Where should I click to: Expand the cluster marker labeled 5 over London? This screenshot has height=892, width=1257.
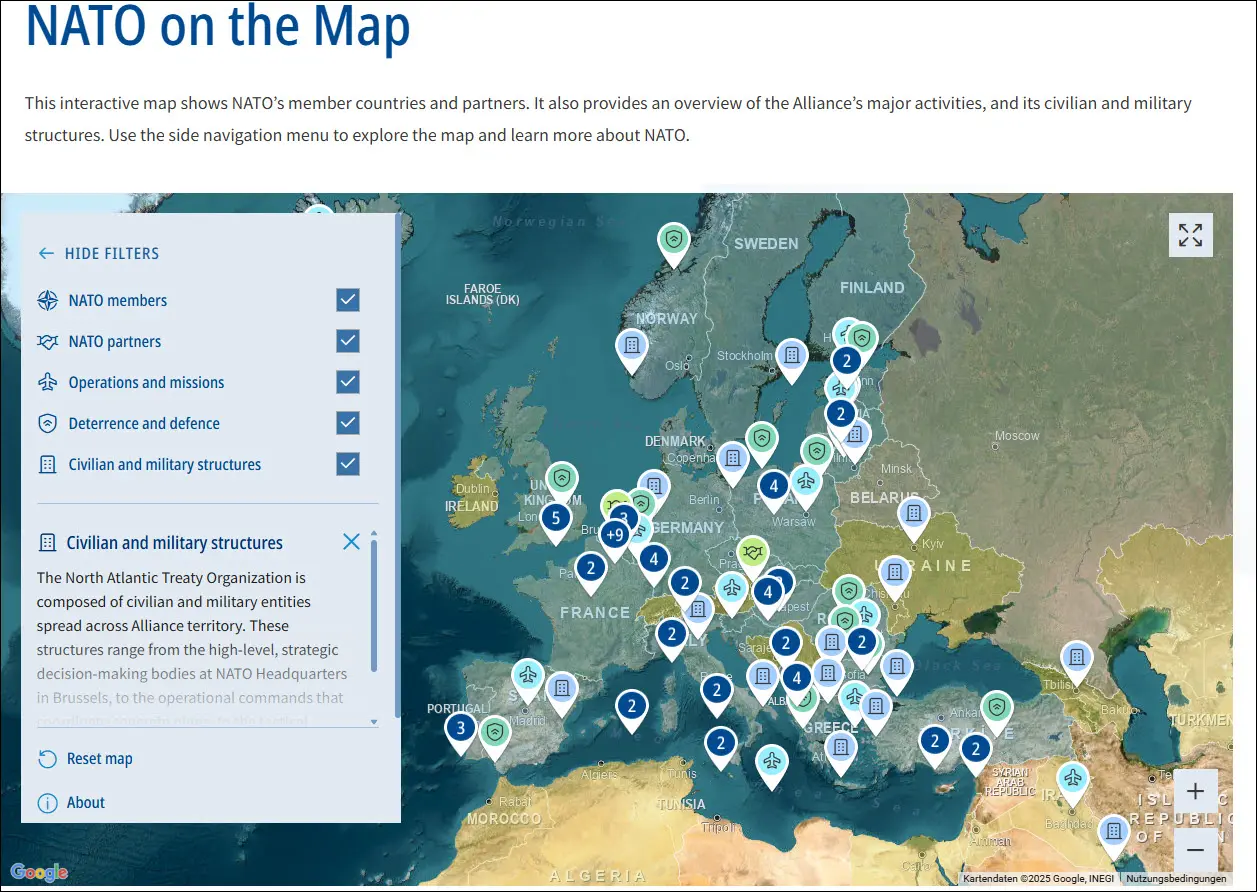[x=557, y=518]
